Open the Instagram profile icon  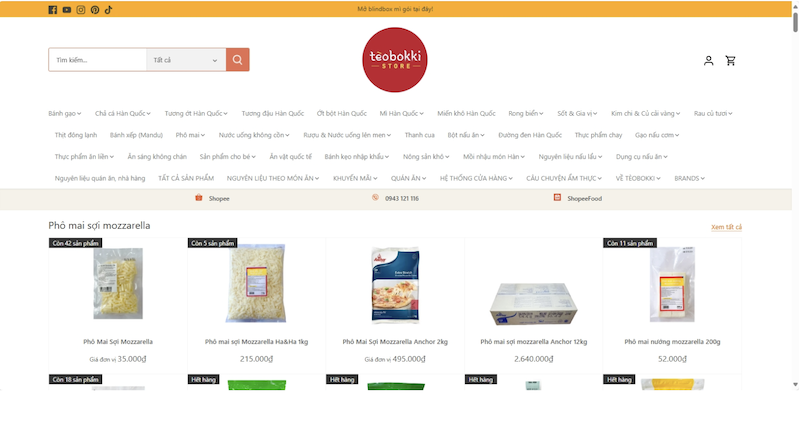[81, 10]
